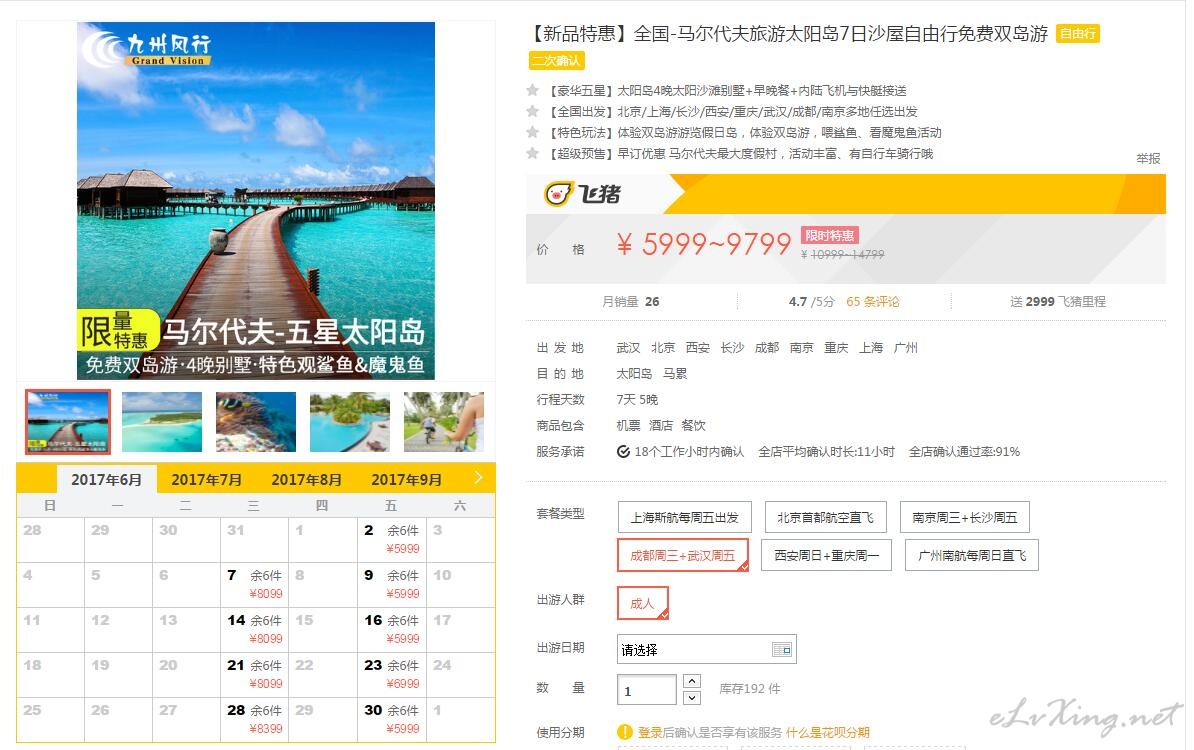Click the service promise checkmark icon
The width and height of the screenshot is (1194, 750).
[623, 452]
